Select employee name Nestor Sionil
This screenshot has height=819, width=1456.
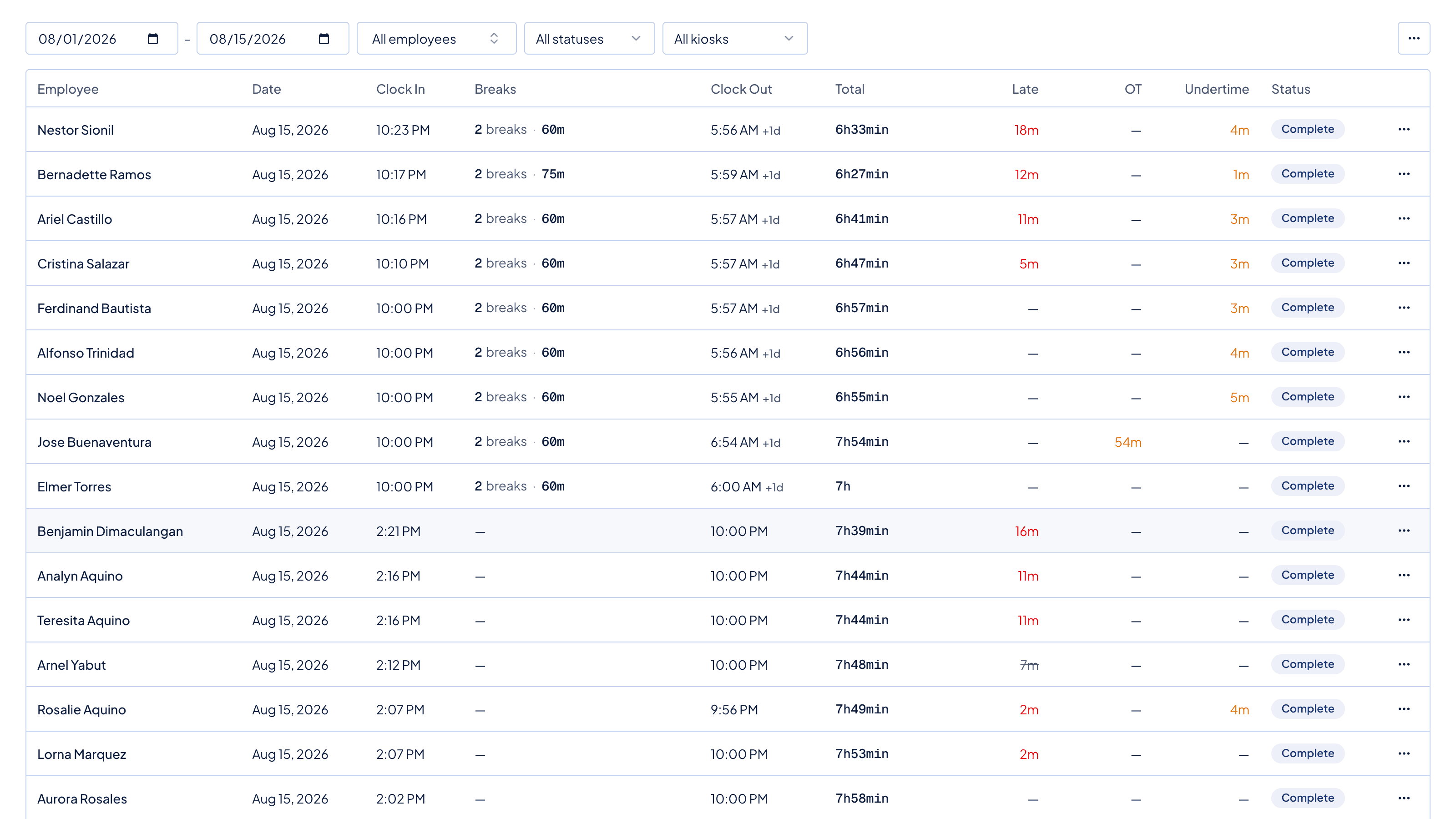tap(75, 130)
